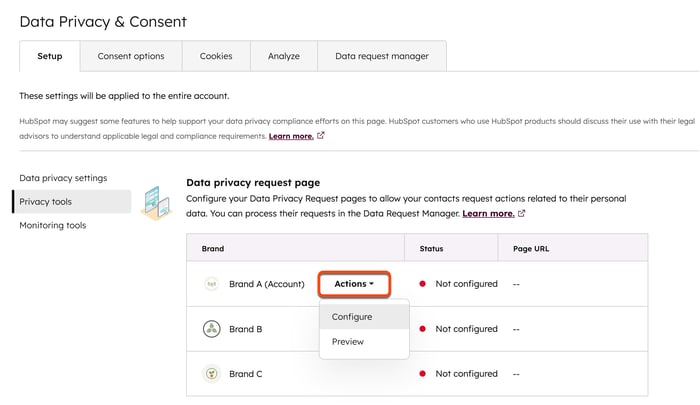Follow the Learn more link under HubSpot disclaimer

tap(291, 136)
